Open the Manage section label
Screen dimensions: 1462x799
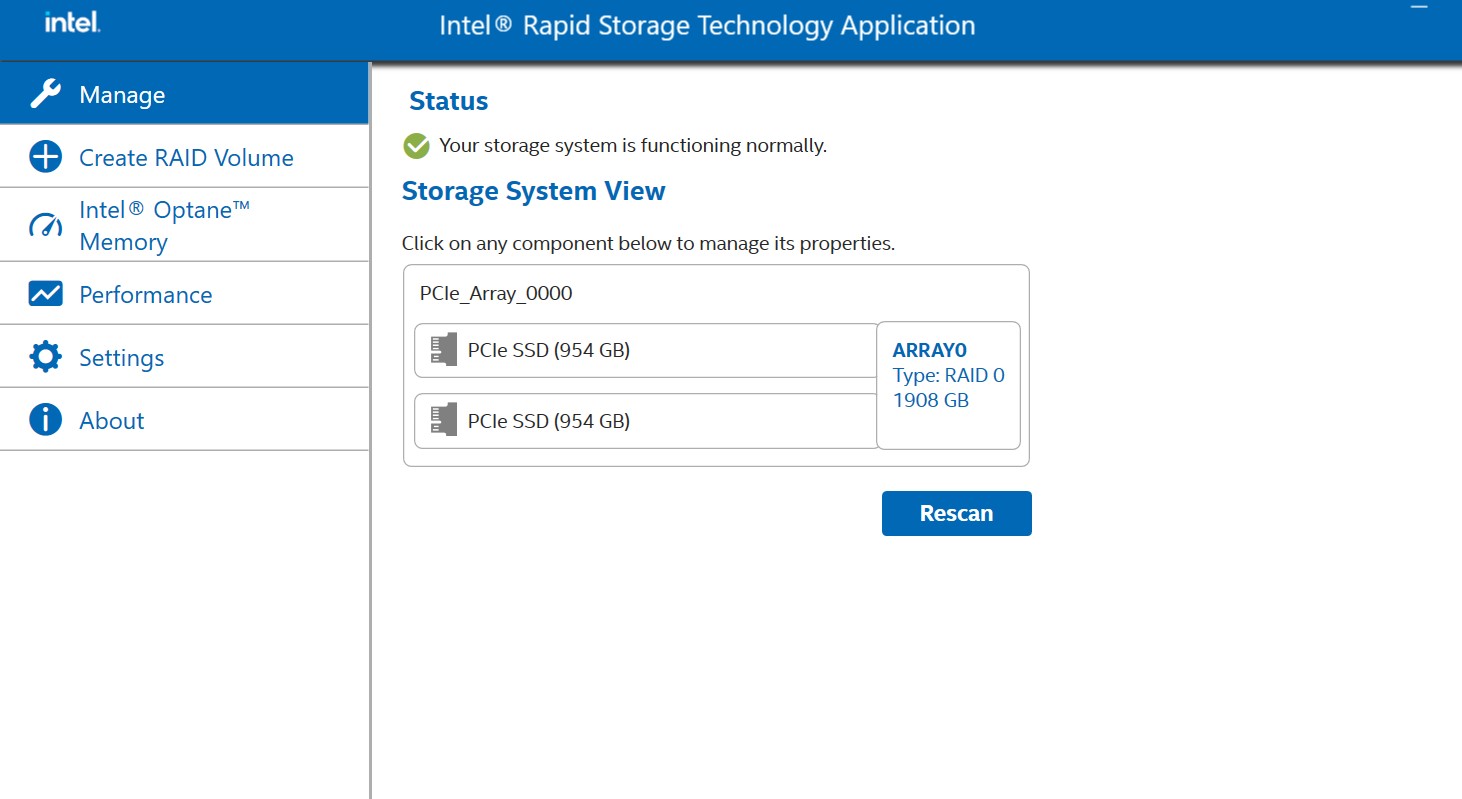tap(122, 95)
